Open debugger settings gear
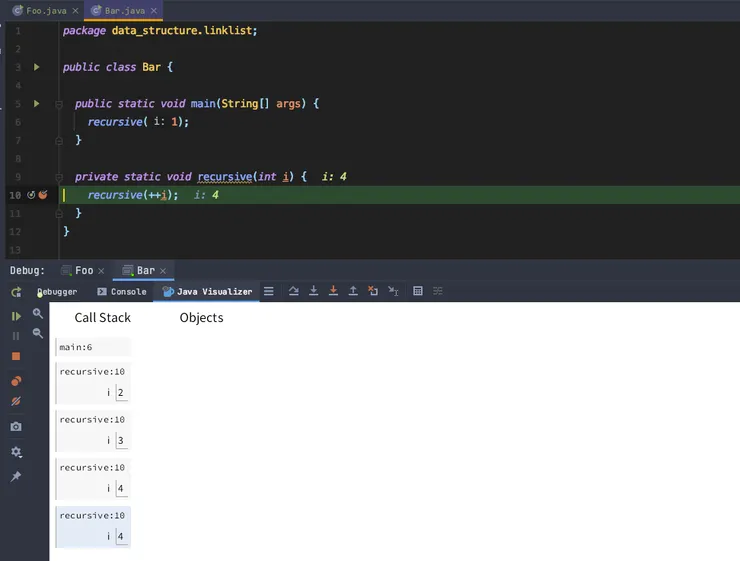 click(x=16, y=452)
